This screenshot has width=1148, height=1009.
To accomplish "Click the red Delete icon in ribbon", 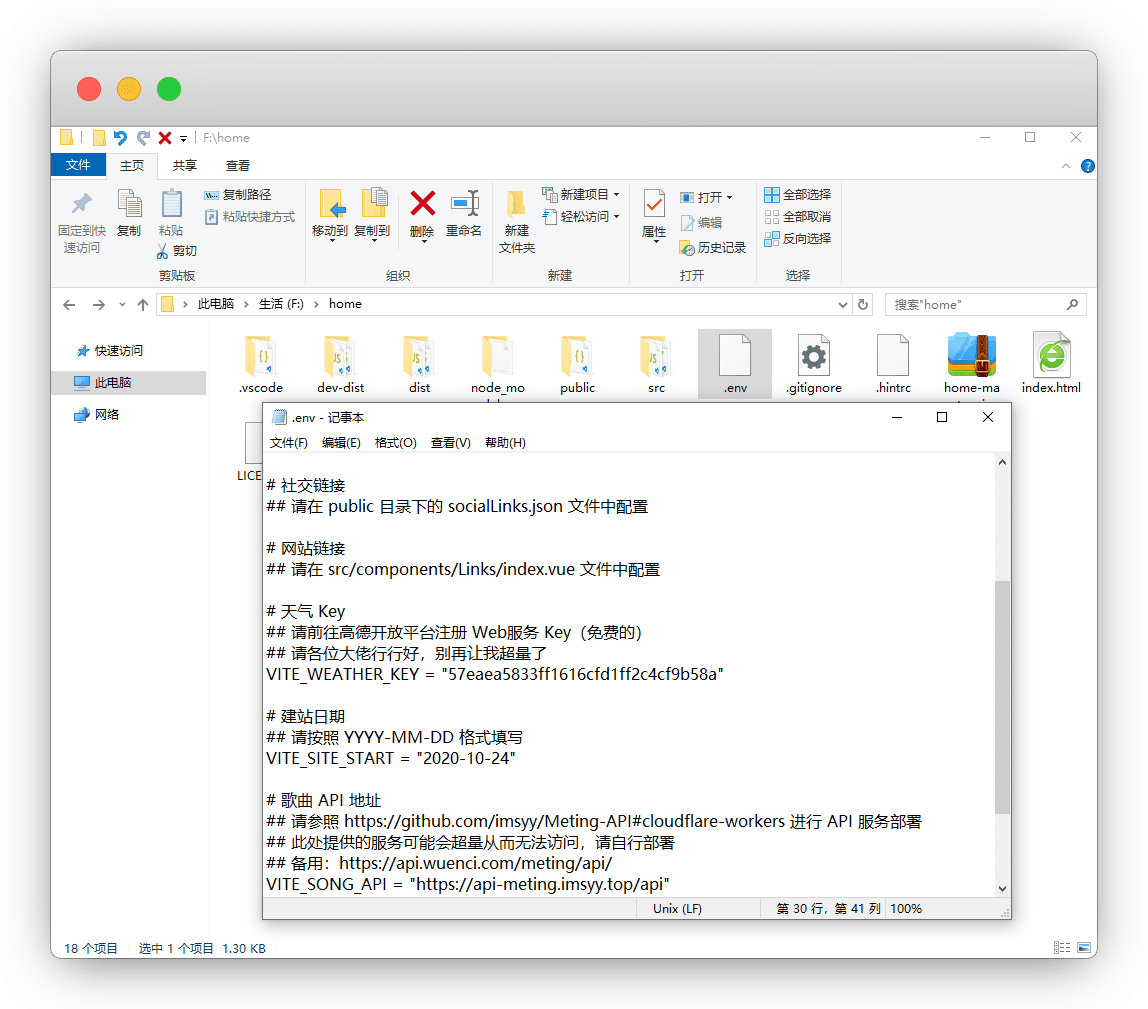I will point(422,205).
